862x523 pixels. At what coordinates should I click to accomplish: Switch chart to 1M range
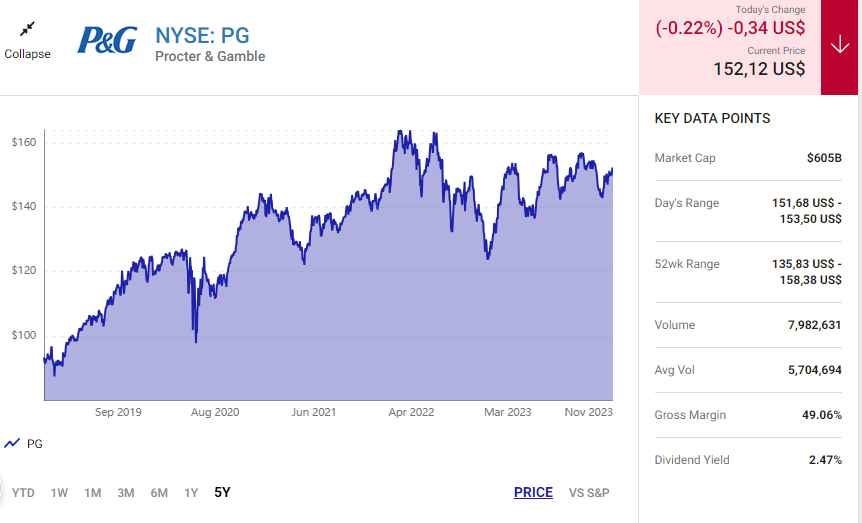[x=92, y=492]
